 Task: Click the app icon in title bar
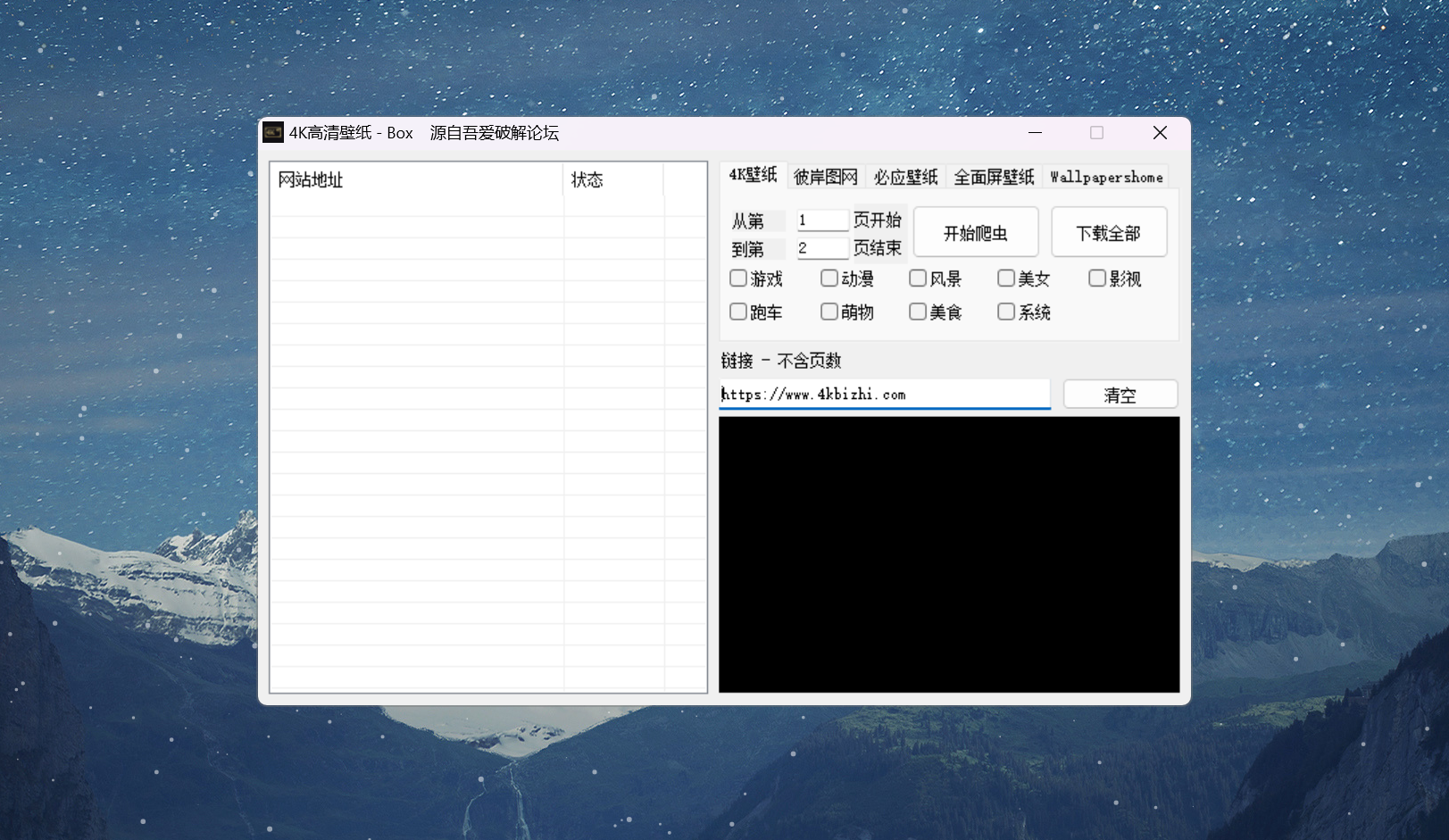click(x=273, y=133)
